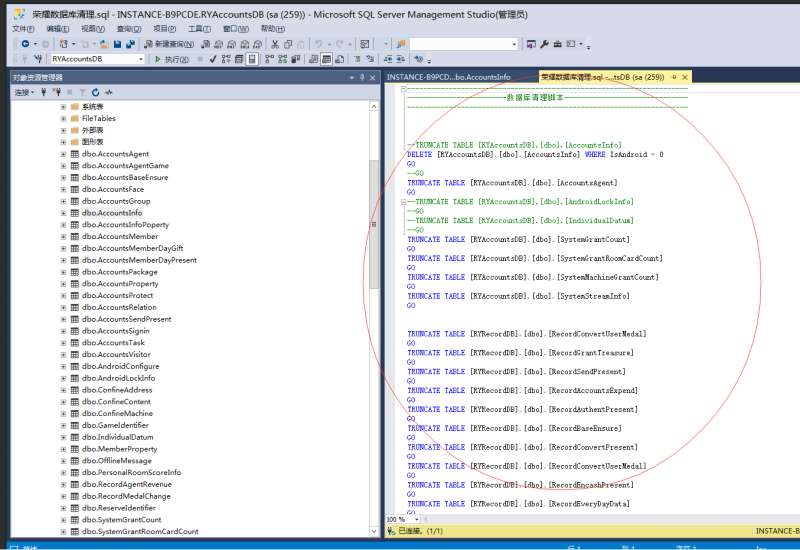The height and width of the screenshot is (550, 800).
Task: Toggle the IntelliSense enabled button
Action: [252, 59]
